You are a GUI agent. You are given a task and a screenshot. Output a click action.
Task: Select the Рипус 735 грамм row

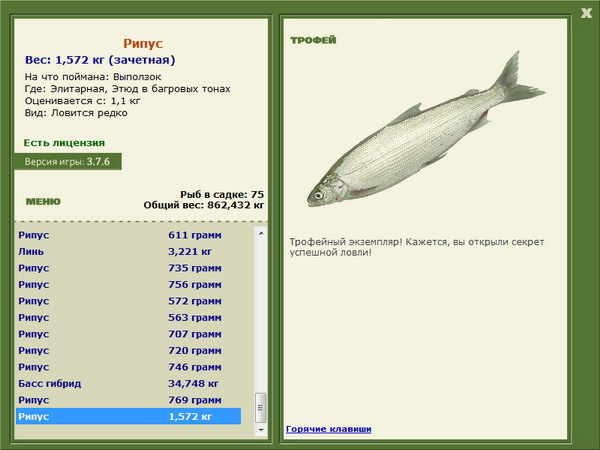tap(129, 268)
